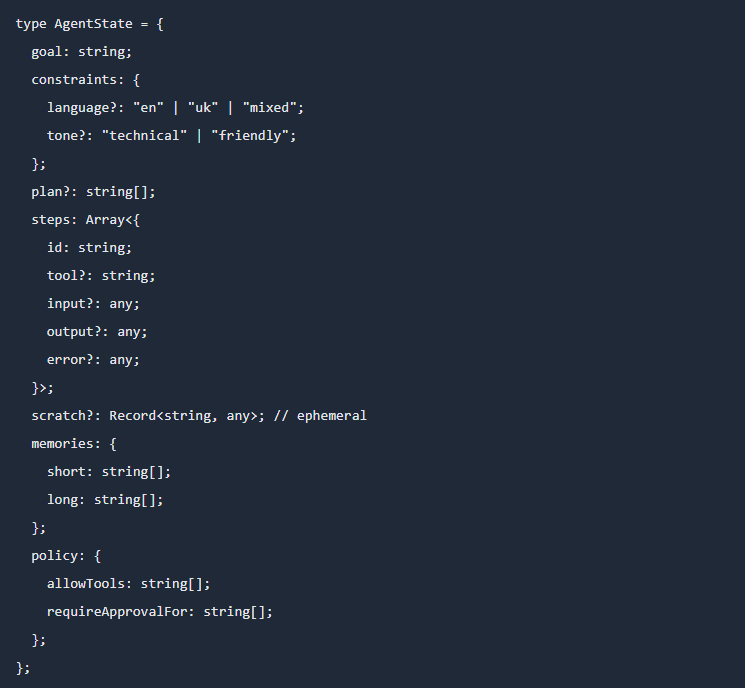
Task: Click the // ephemeral comment
Action: 319,415
